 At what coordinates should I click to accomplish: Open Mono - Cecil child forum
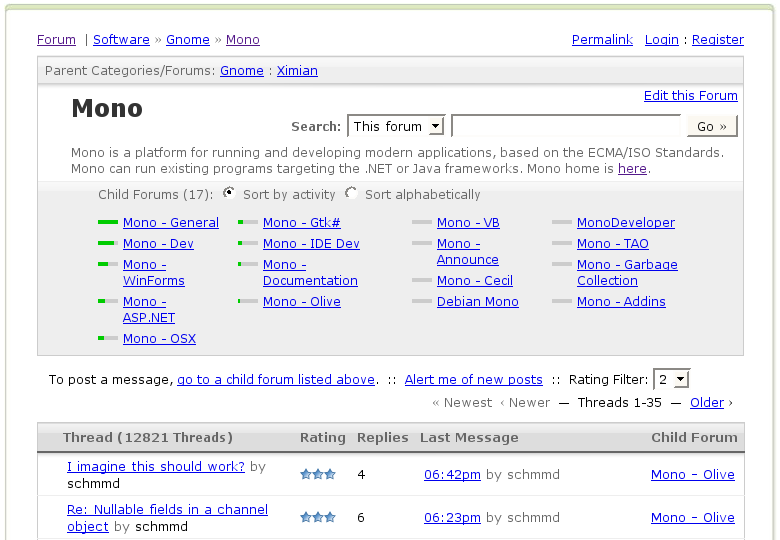click(475, 280)
